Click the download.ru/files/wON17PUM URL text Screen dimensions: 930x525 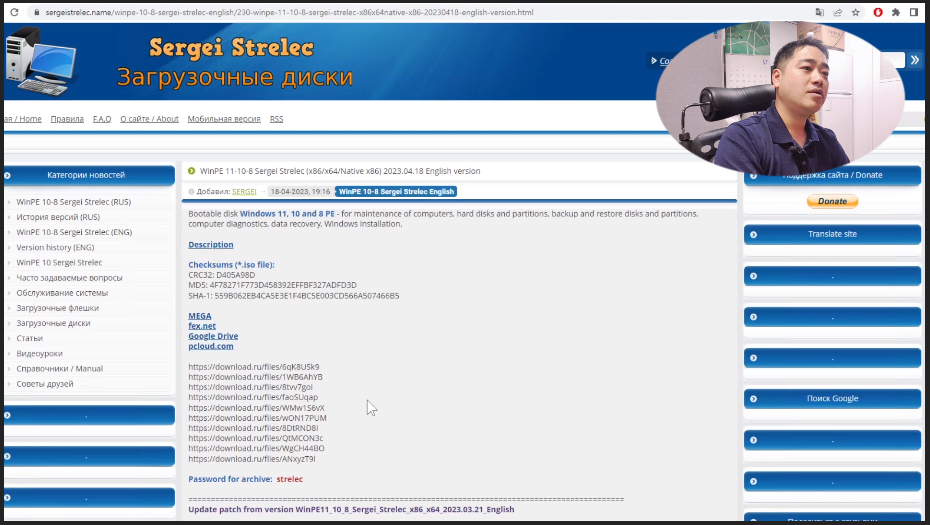[x=257, y=418]
